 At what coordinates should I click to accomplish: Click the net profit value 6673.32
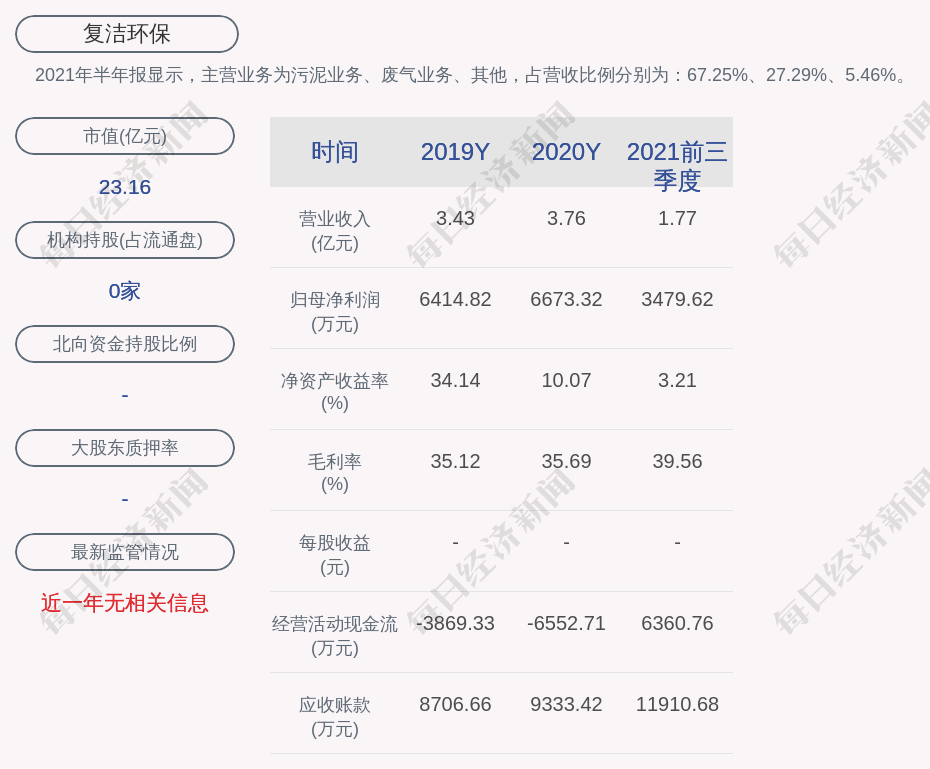click(566, 299)
